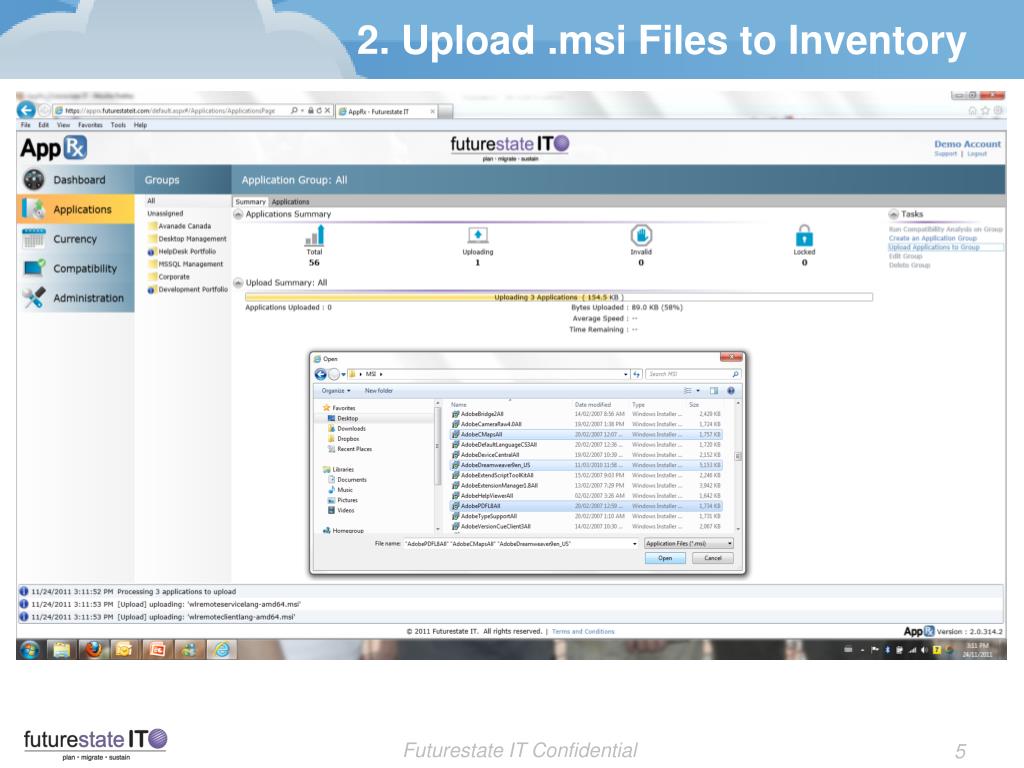The width and height of the screenshot is (1024, 768).
Task: Open the browser Favorites menu
Action: [90, 125]
